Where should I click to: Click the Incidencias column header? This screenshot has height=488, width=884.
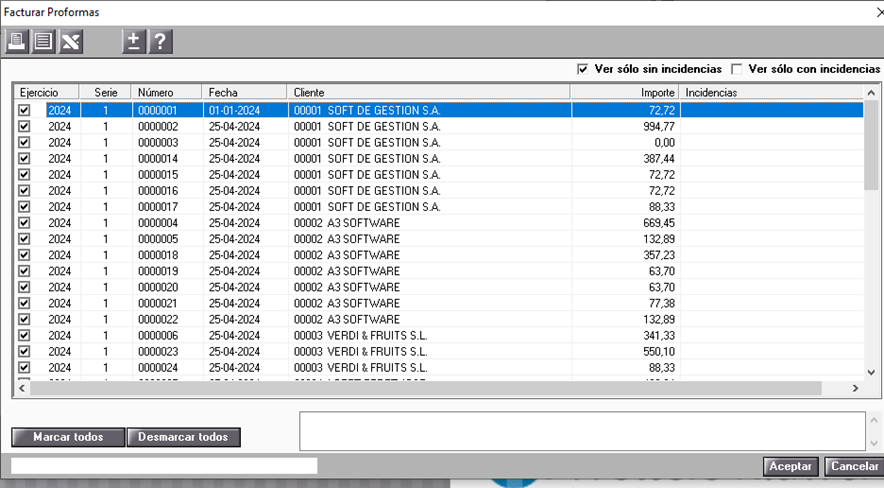pyautogui.click(x=771, y=92)
